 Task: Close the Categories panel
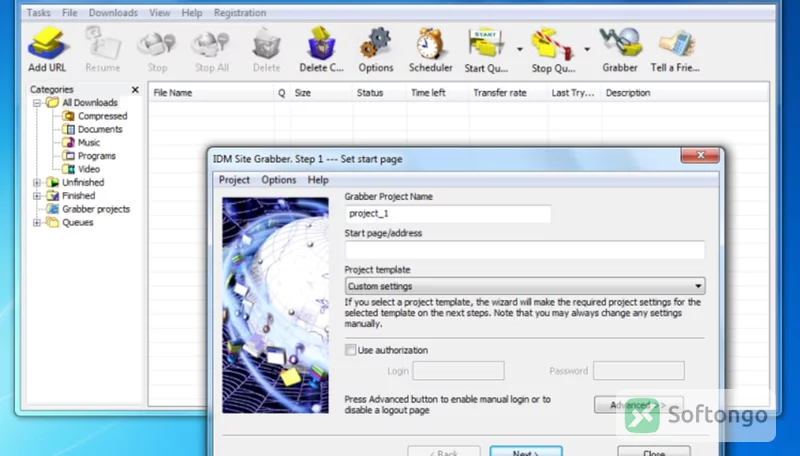tap(135, 90)
